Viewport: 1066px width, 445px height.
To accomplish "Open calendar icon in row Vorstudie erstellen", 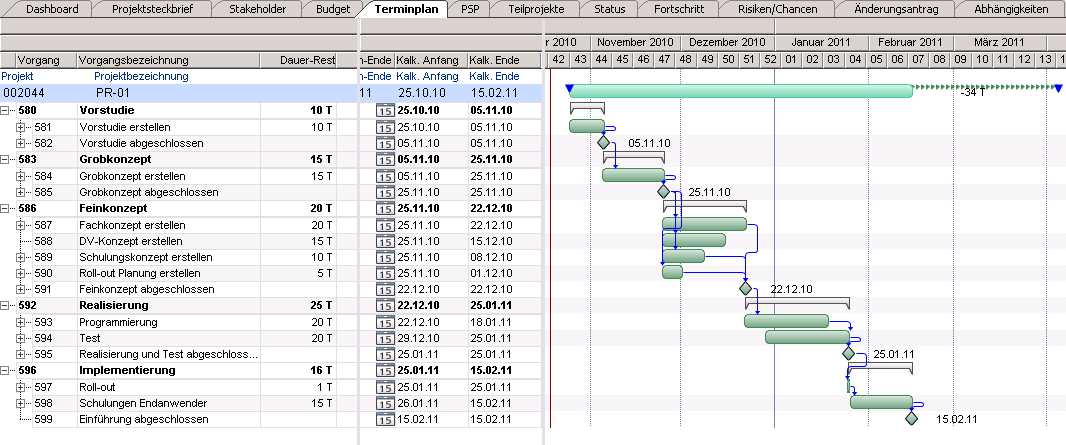I will point(385,127).
